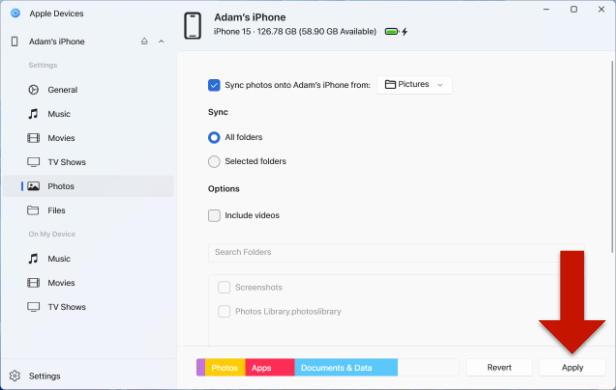This screenshot has height=390, width=616.
Task: Open Music under Settings
Action: (x=88, y=114)
